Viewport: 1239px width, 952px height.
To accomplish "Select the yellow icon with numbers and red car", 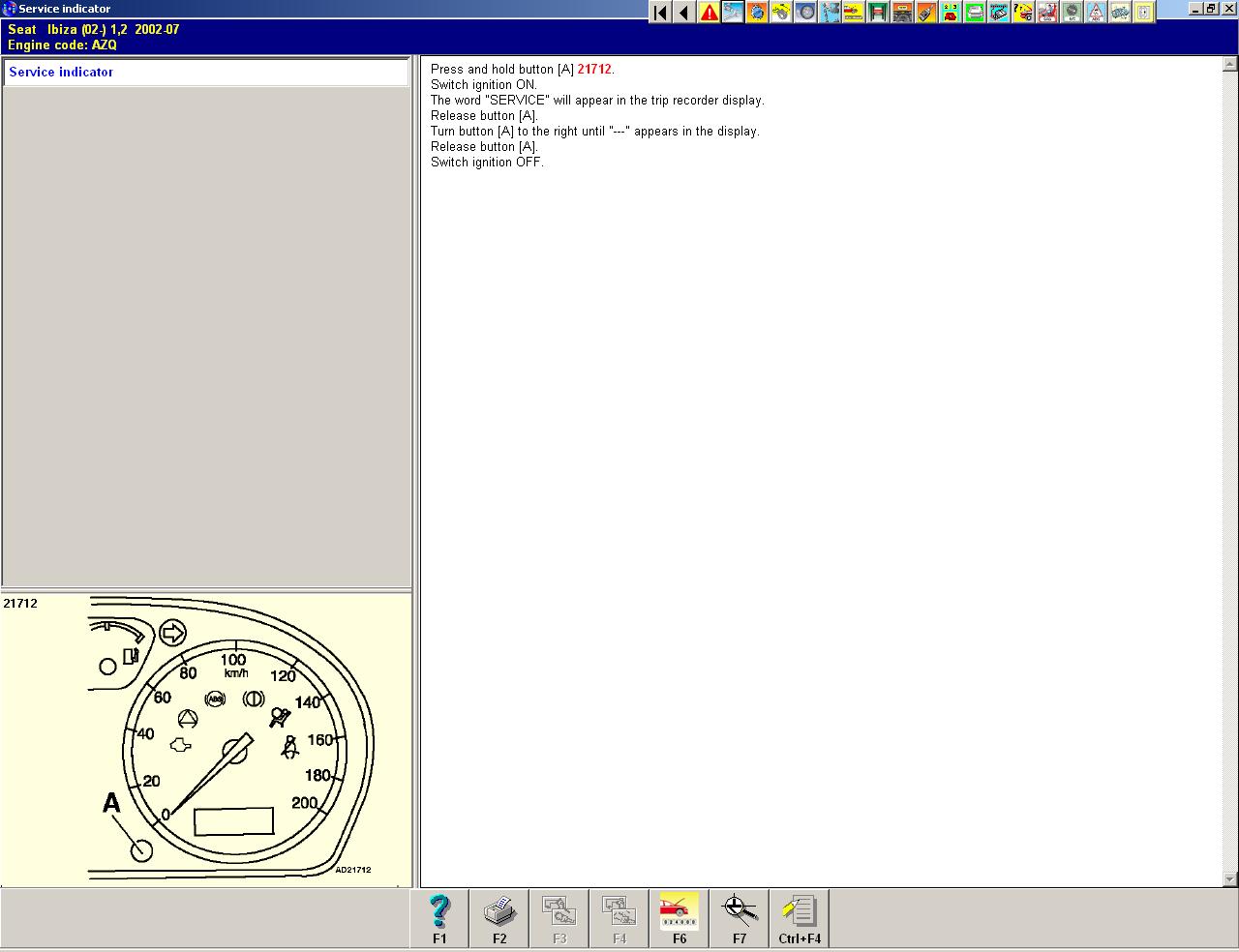I will click(x=951, y=12).
